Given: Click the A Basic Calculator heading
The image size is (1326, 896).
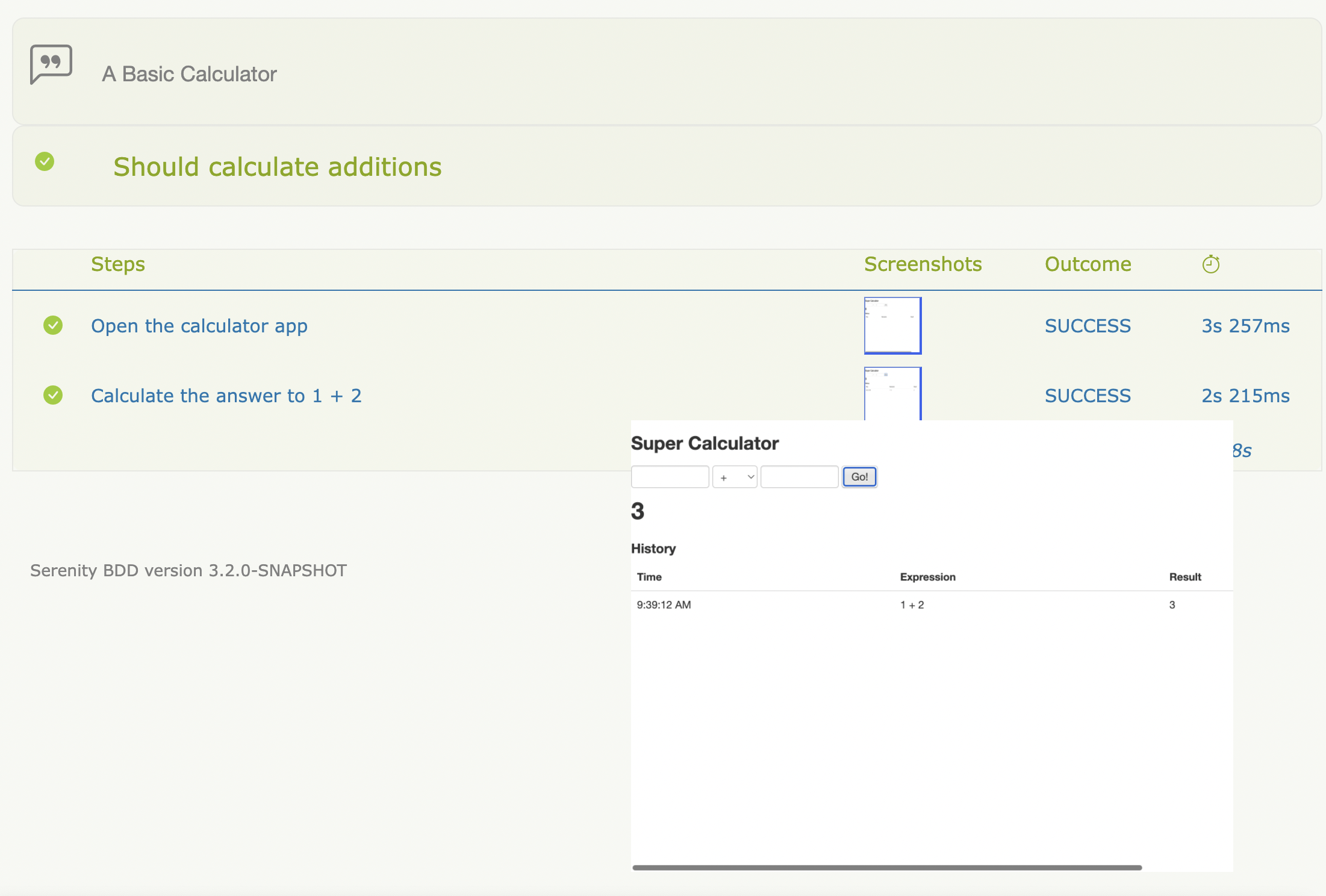Looking at the screenshot, I should [189, 74].
